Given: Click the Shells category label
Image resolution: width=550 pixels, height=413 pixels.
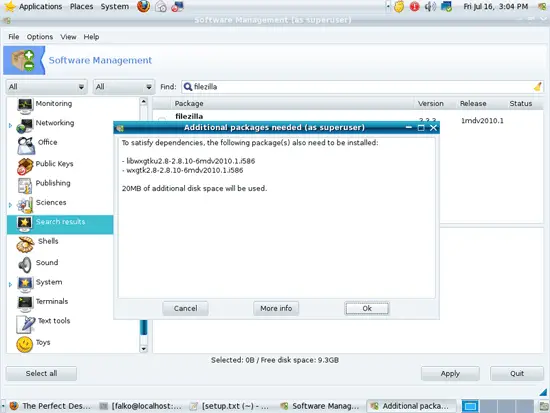Looking at the screenshot, I should pyautogui.click(x=48, y=241).
